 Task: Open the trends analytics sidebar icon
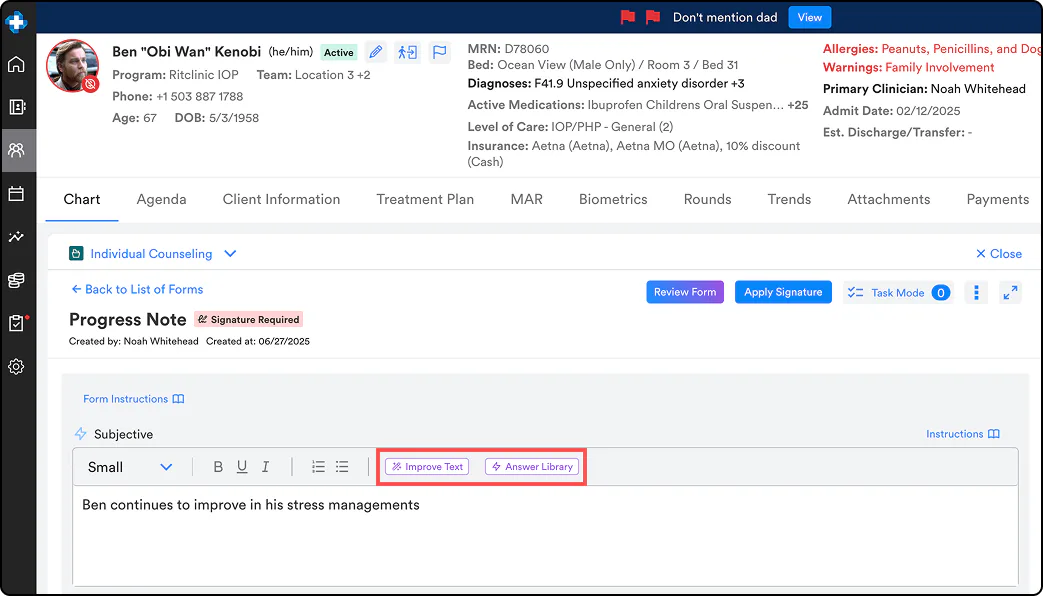(x=16, y=237)
